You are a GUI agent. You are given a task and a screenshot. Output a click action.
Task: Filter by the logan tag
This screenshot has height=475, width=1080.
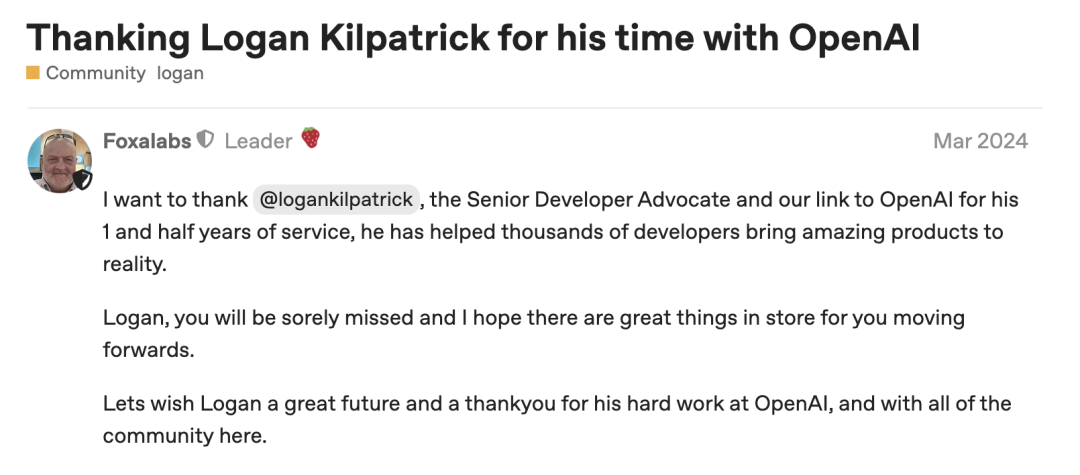point(180,73)
